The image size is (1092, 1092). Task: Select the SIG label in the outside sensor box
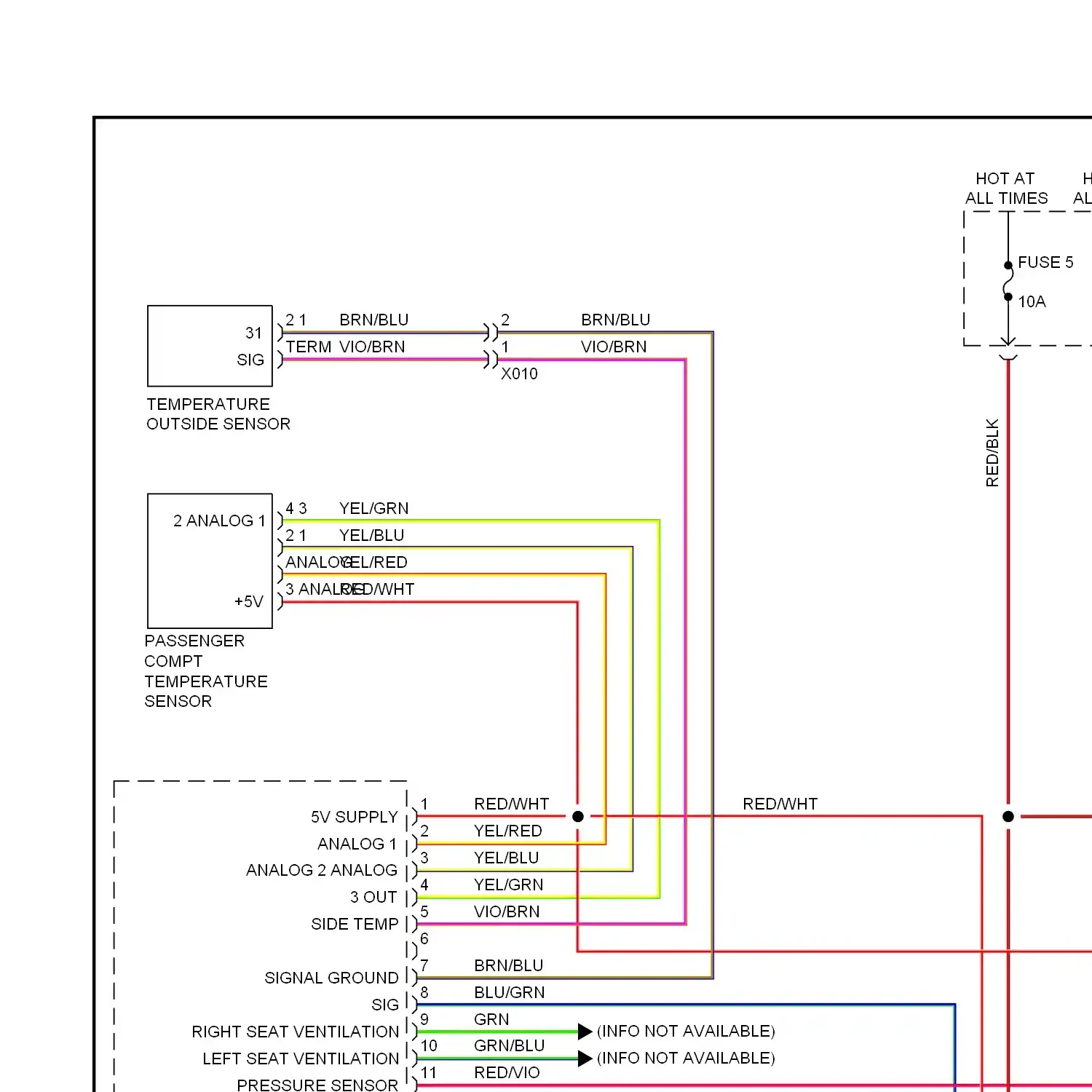250,360
